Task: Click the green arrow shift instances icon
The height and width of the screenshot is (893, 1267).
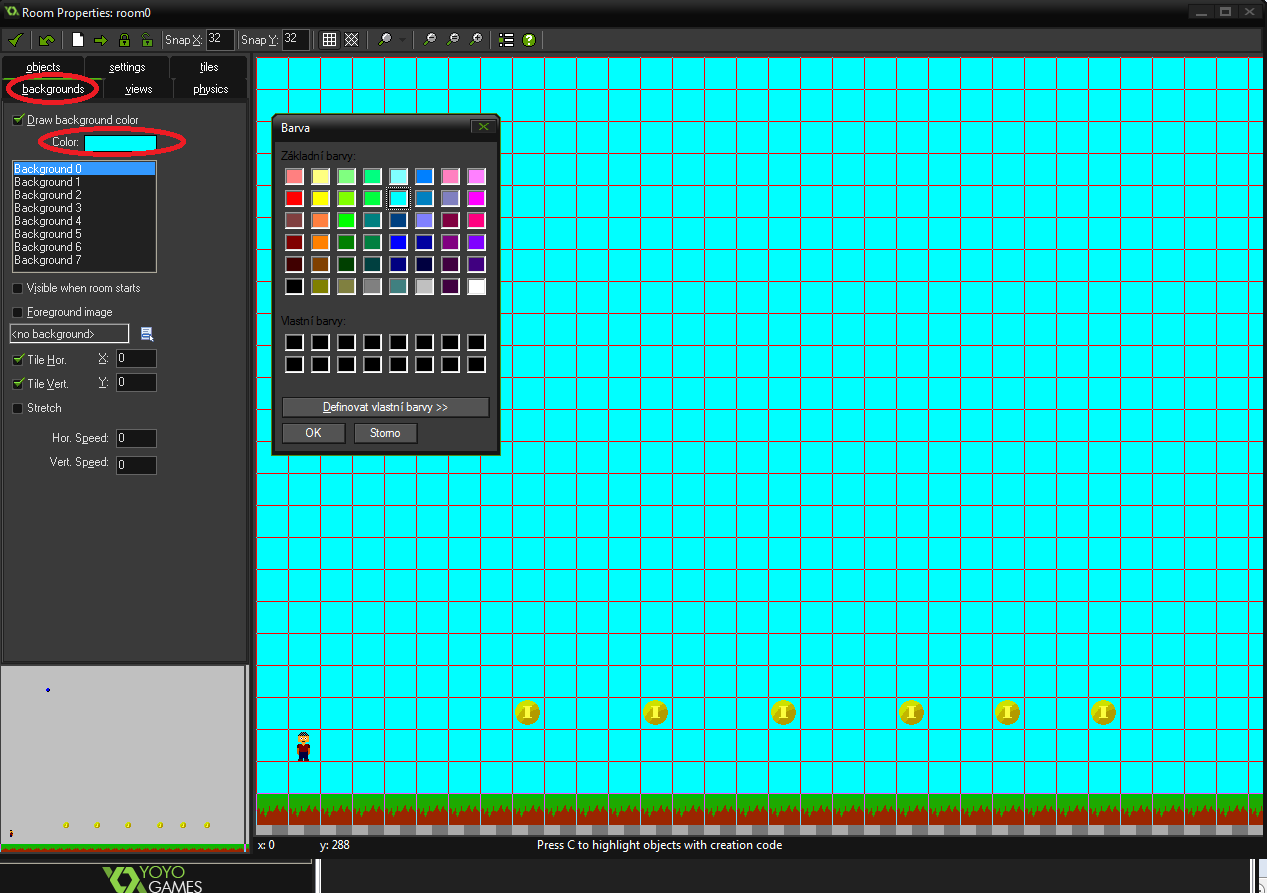Action: click(101, 40)
